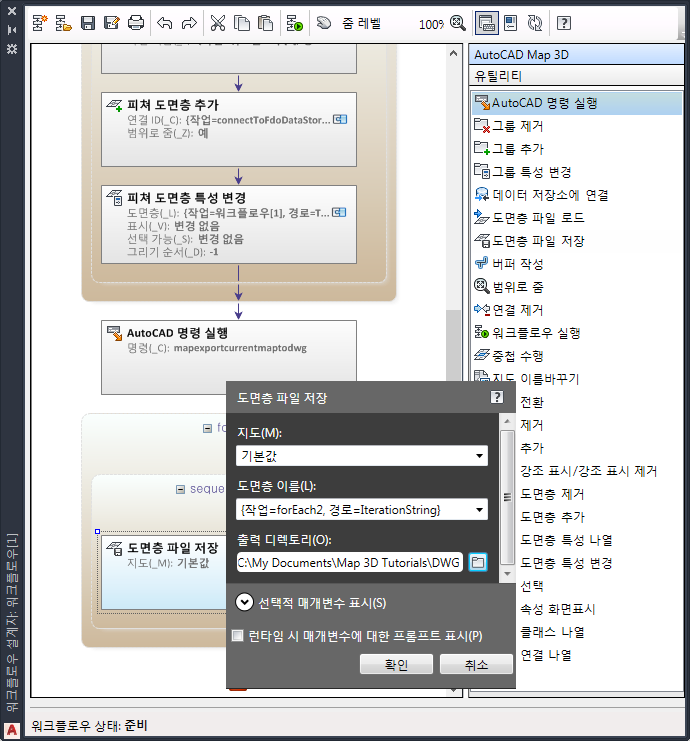Copy the selected activity
The height and width of the screenshot is (741, 690).
tap(242, 23)
